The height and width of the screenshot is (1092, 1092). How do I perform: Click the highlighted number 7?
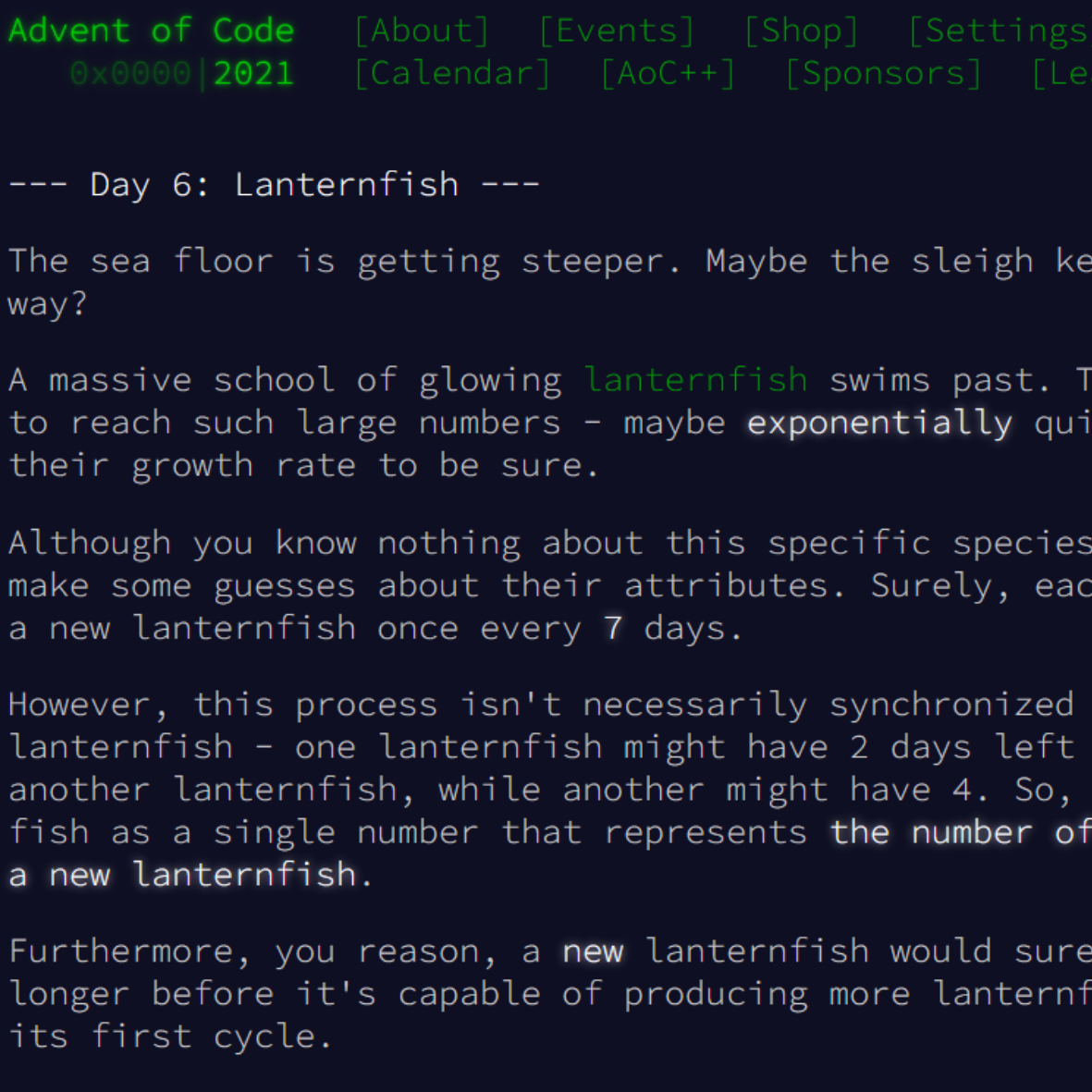(613, 628)
